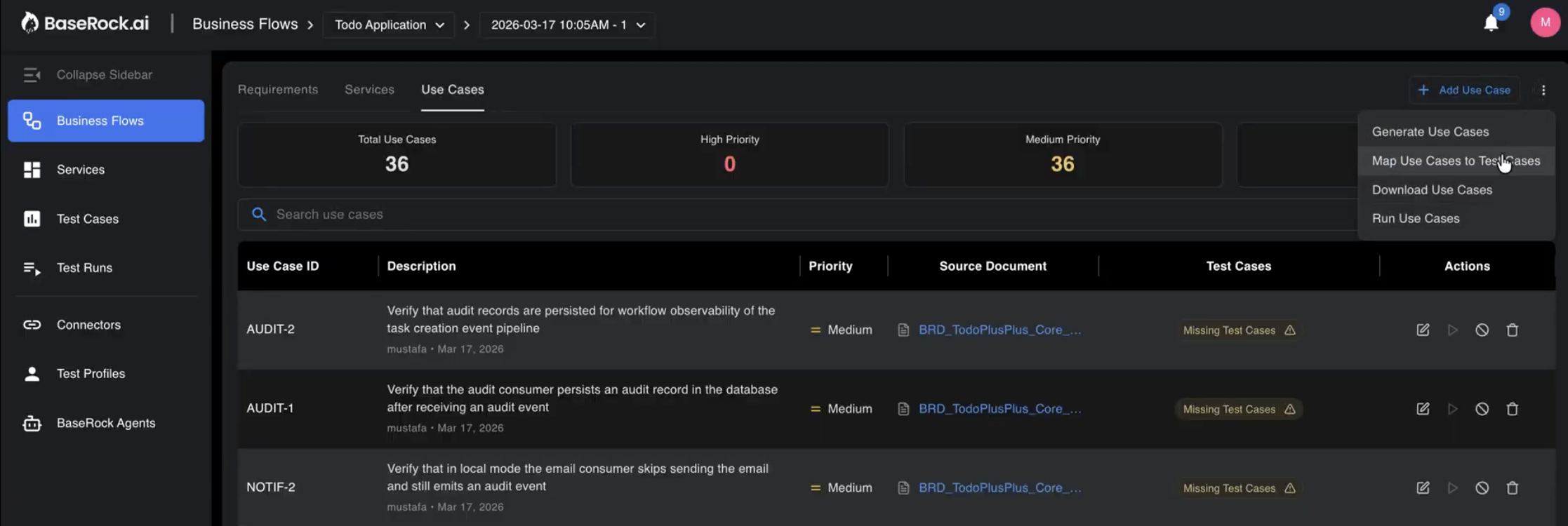The height and width of the screenshot is (526, 1568).
Task: Disable the NOTIF-2 use case
Action: [x=1482, y=488]
